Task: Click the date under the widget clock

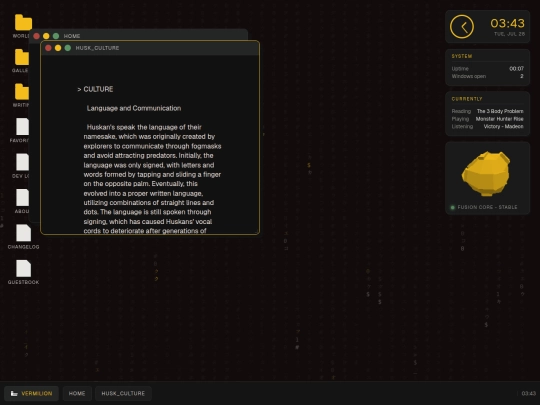Action: [x=509, y=34]
